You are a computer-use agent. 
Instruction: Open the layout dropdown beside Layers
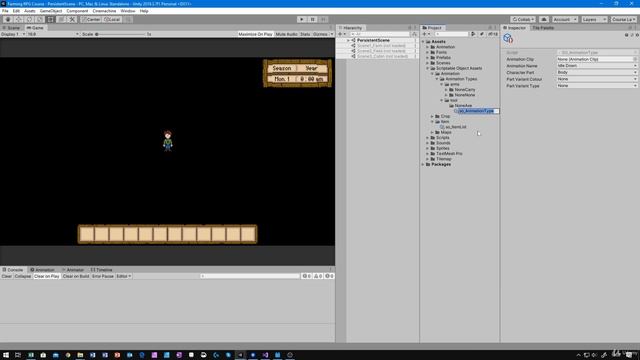coord(623,19)
